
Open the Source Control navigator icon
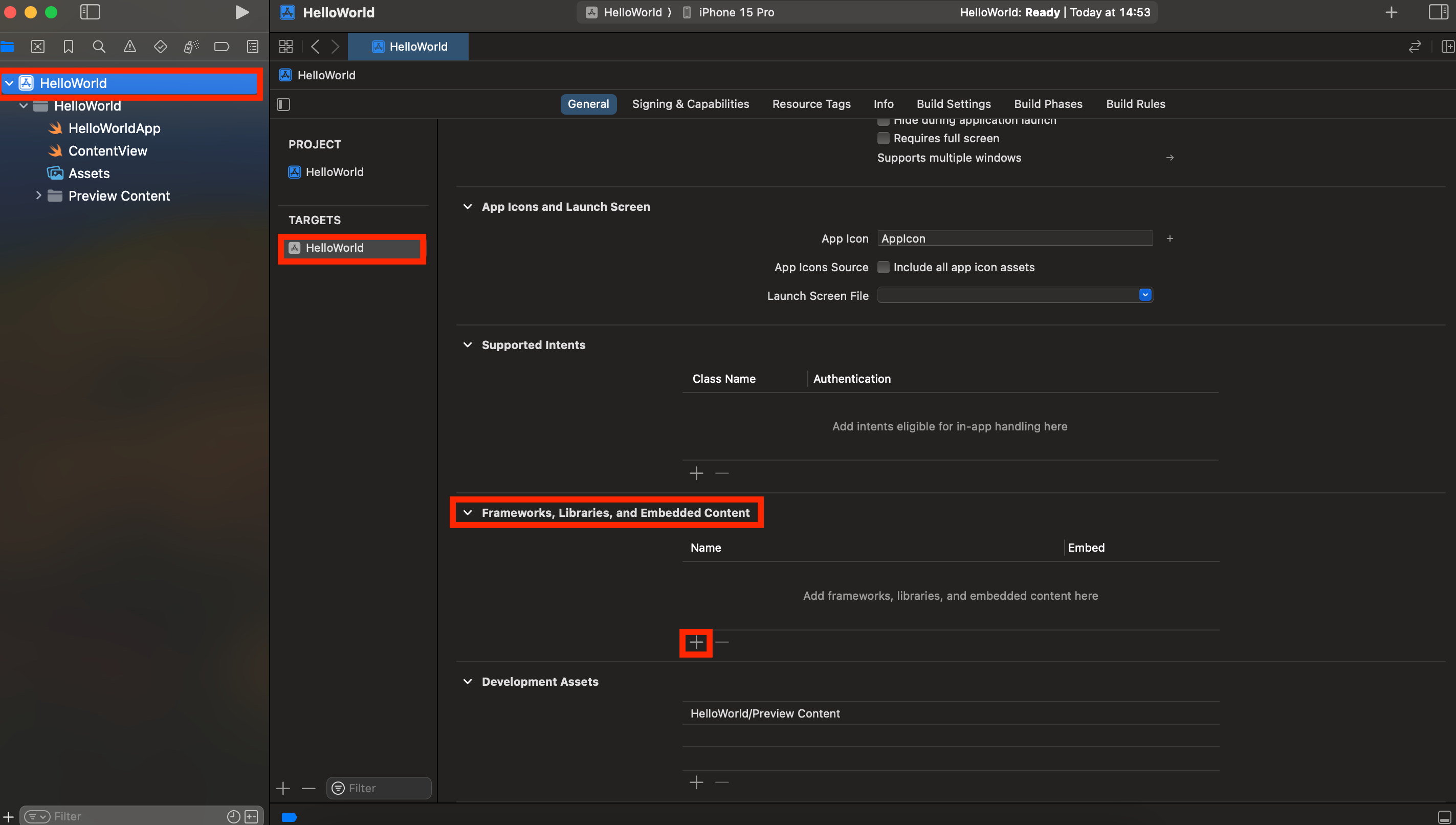point(38,47)
